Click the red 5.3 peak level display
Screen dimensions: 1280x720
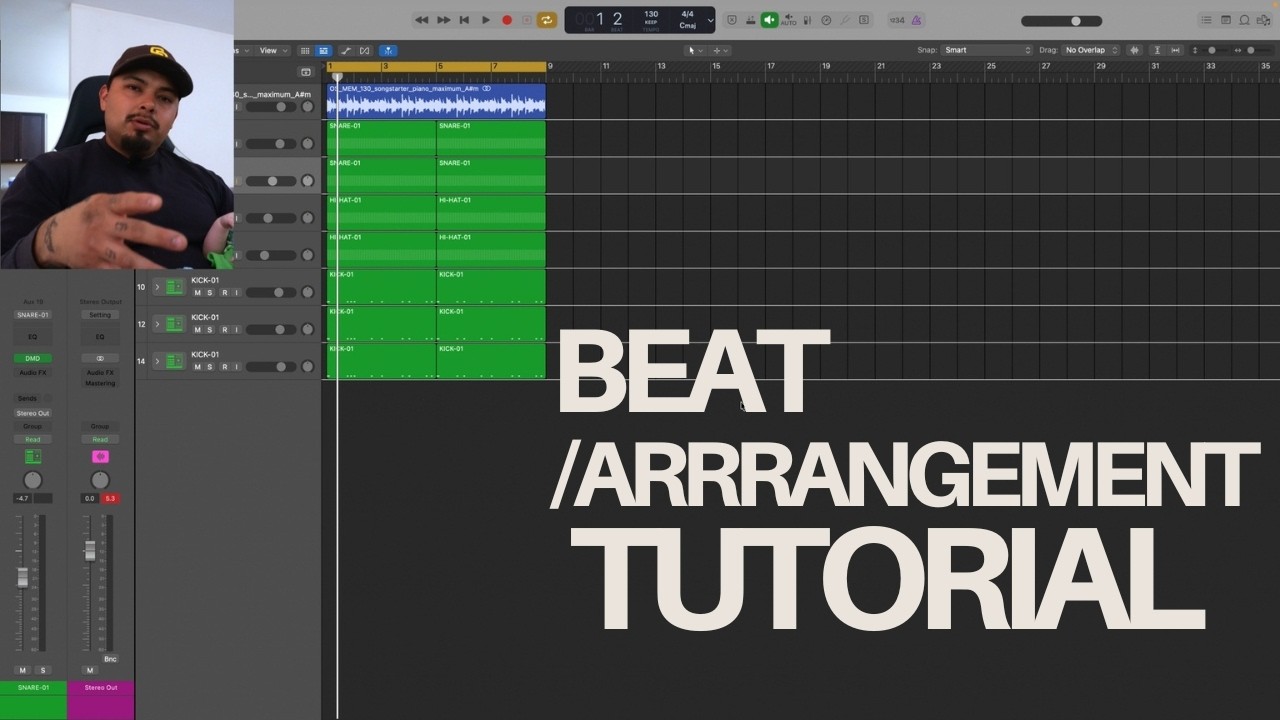pyautogui.click(x=110, y=498)
